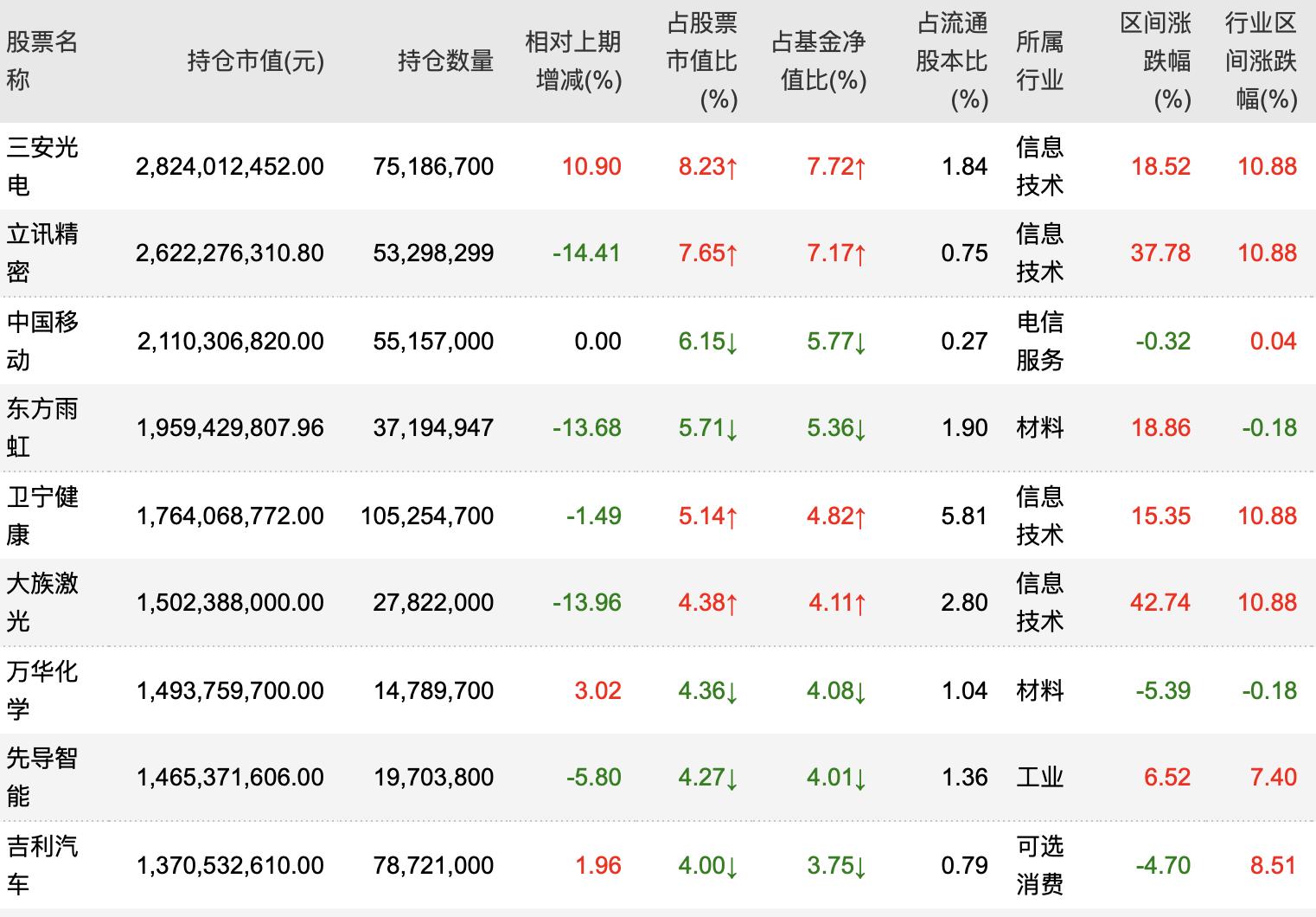This screenshot has height=917, width=1316.
Task: Select stock name 大族激光
Action: [x=42, y=602]
